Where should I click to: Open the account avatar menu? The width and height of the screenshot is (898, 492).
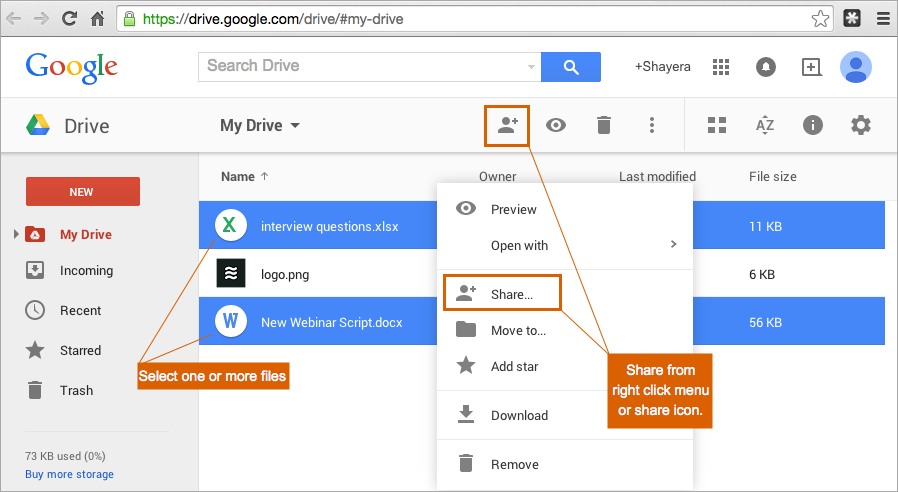(x=856, y=67)
